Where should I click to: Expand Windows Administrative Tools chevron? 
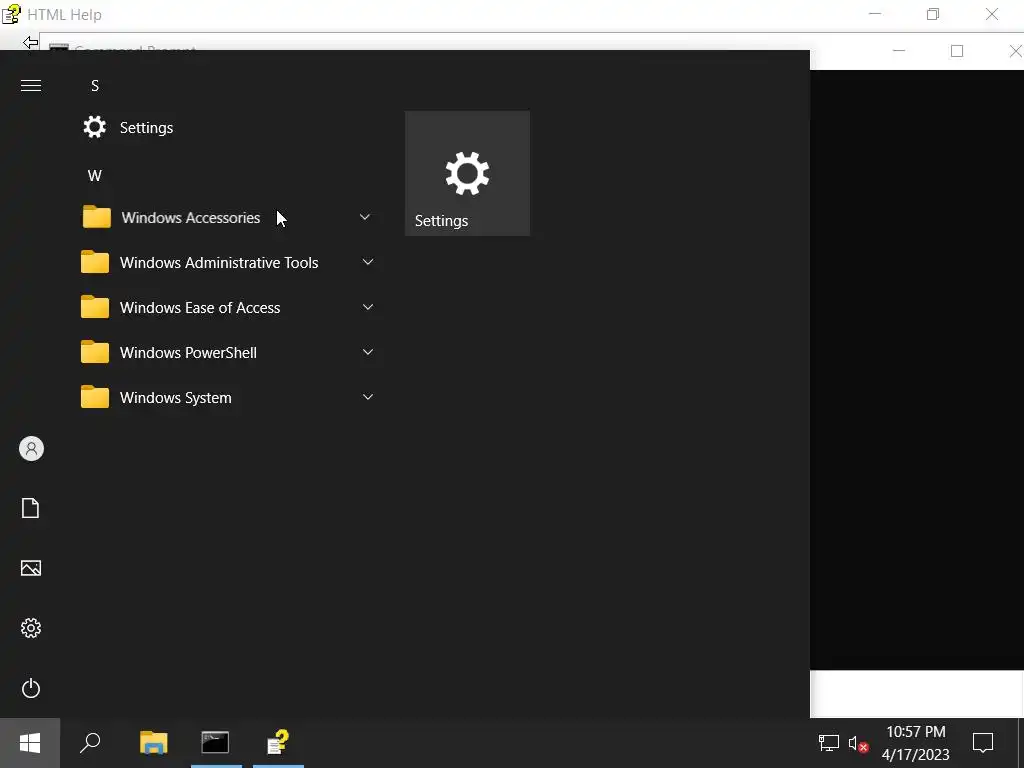(x=368, y=262)
